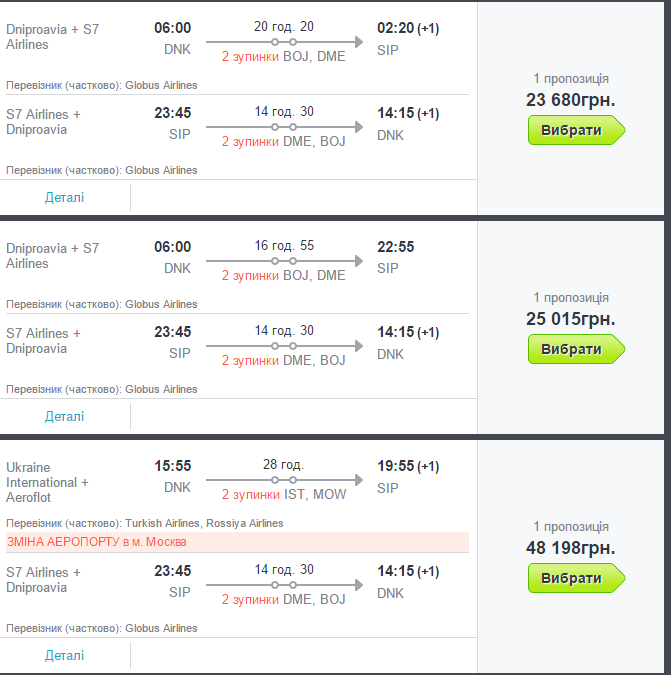The width and height of the screenshot is (671, 675).
Task: Expand Деталі for the 23 680грн itinerary
Action: [65, 197]
